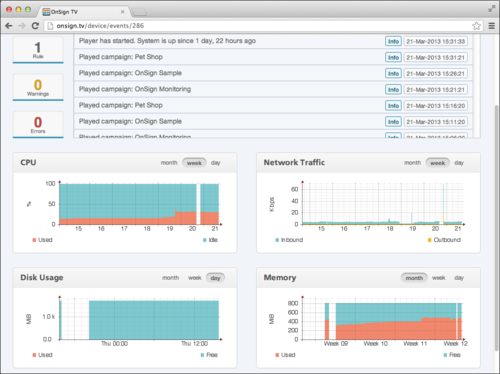Image resolution: width=500 pixels, height=374 pixels.
Task: Click Info badge for OnSign Monitoring 15:21:21 event
Action: pos(393,89)
